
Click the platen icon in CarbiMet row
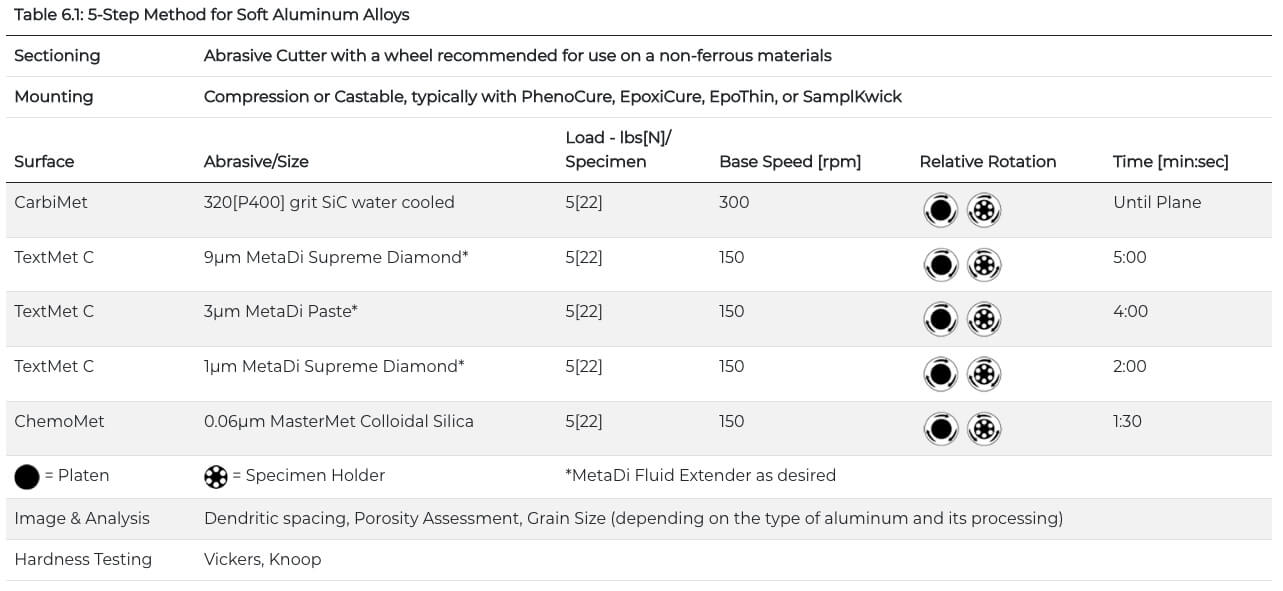point(940,210)
